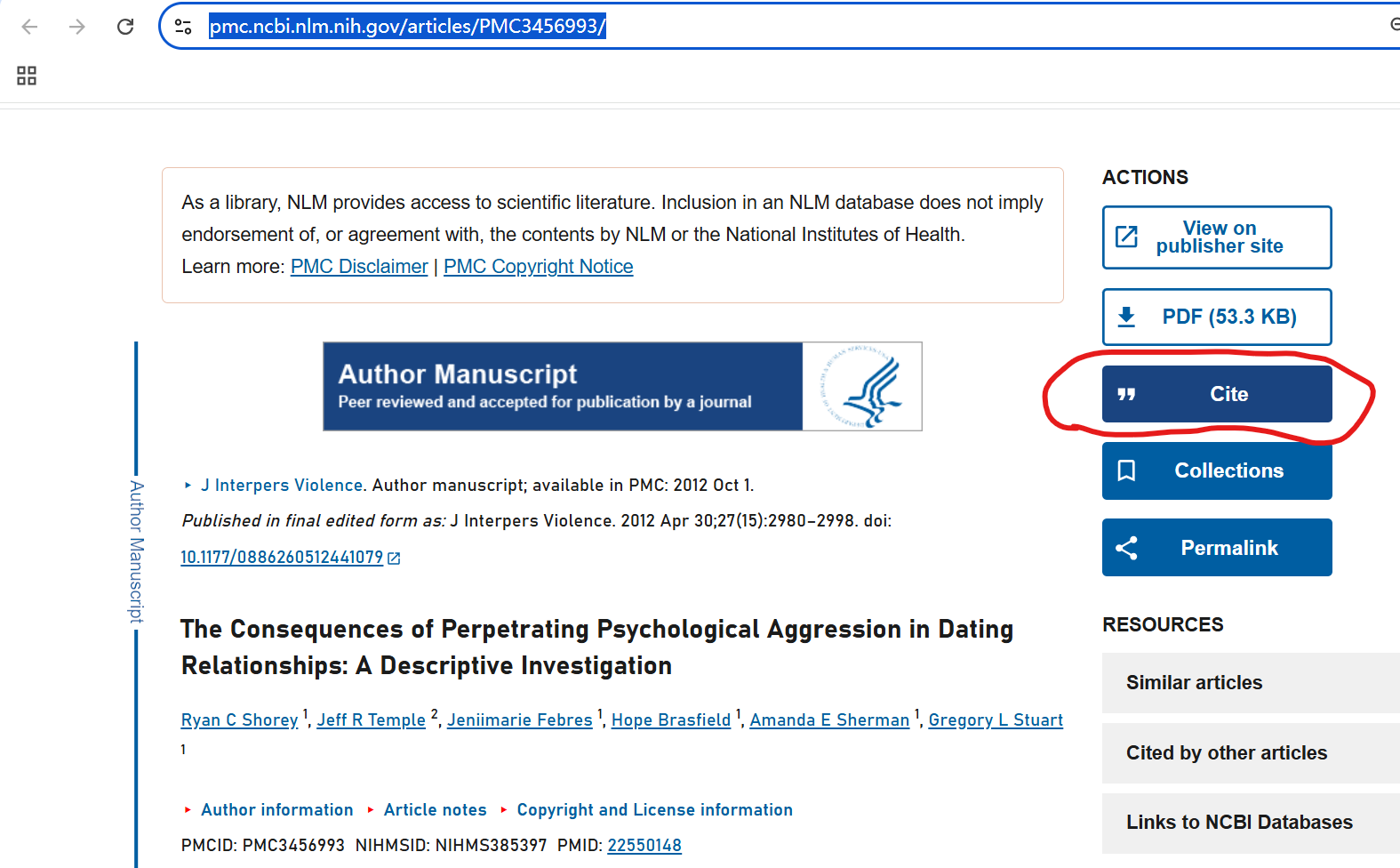Open the apps grid icon
Screen dimensions: 1400x868
coord(27,76)
